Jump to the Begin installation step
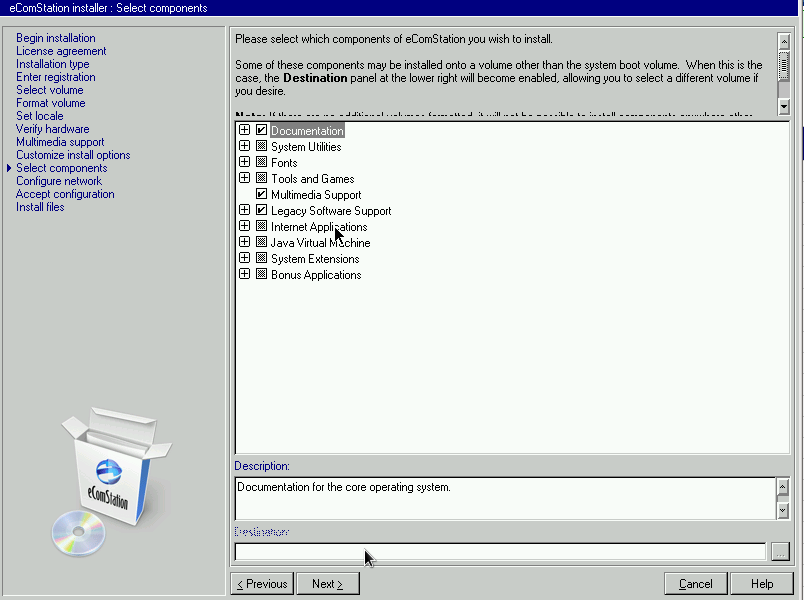Image resolution: width=804 pixels, height=600 pixels. click(x=55, y=38)
